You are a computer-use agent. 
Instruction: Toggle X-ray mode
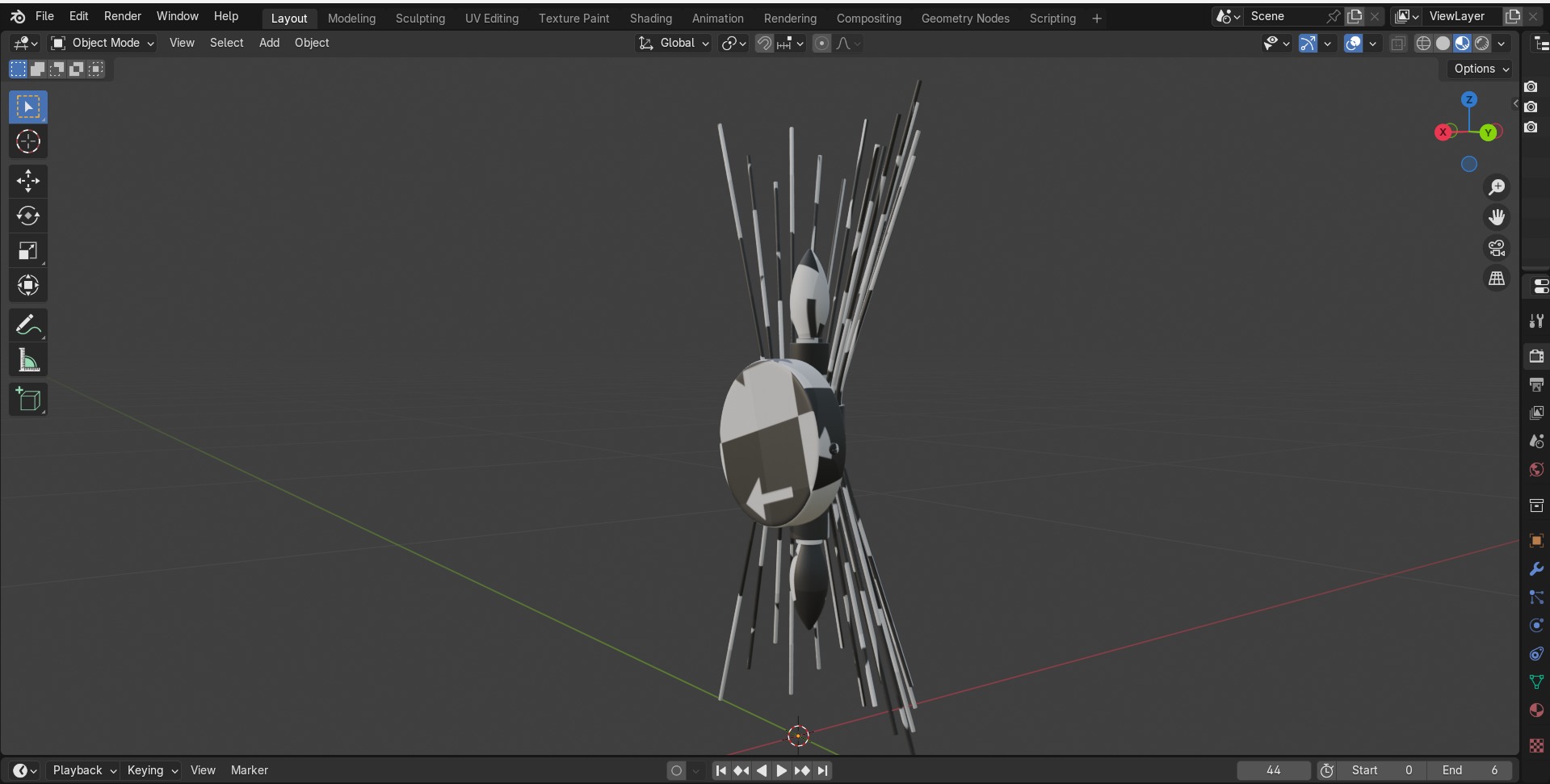[x=1397, y=44]
